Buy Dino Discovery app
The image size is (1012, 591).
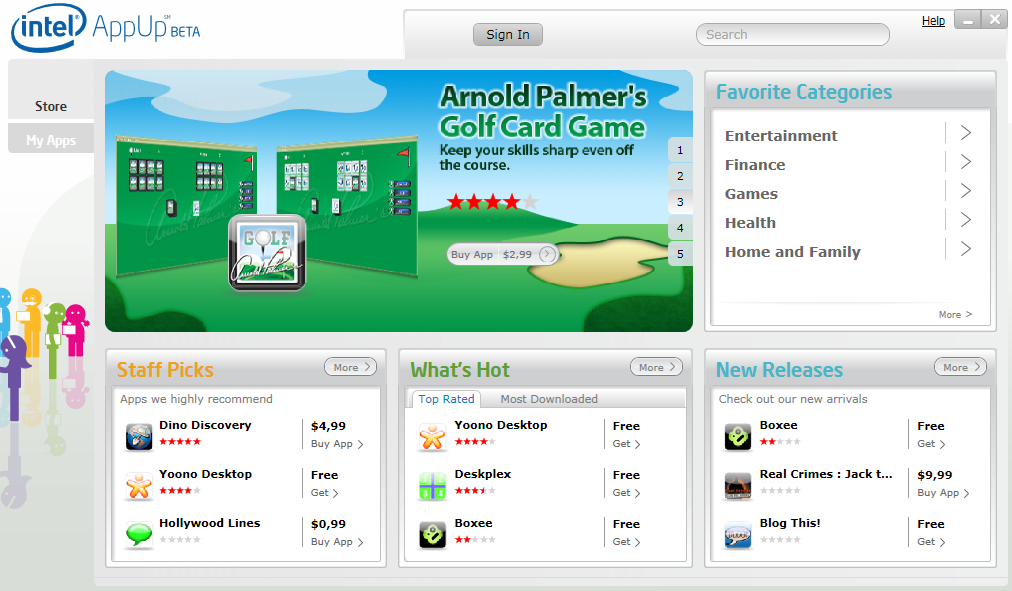click(x=337, y=444)
